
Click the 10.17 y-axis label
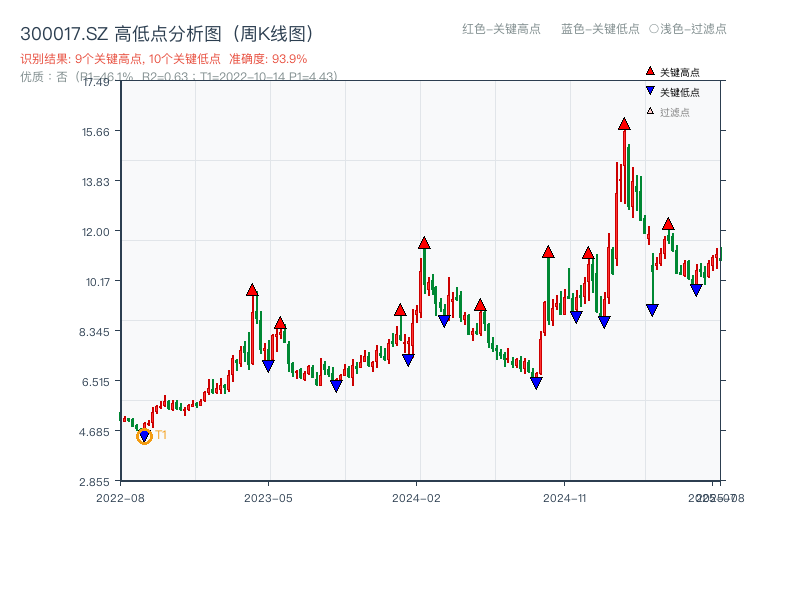[97, 282]
